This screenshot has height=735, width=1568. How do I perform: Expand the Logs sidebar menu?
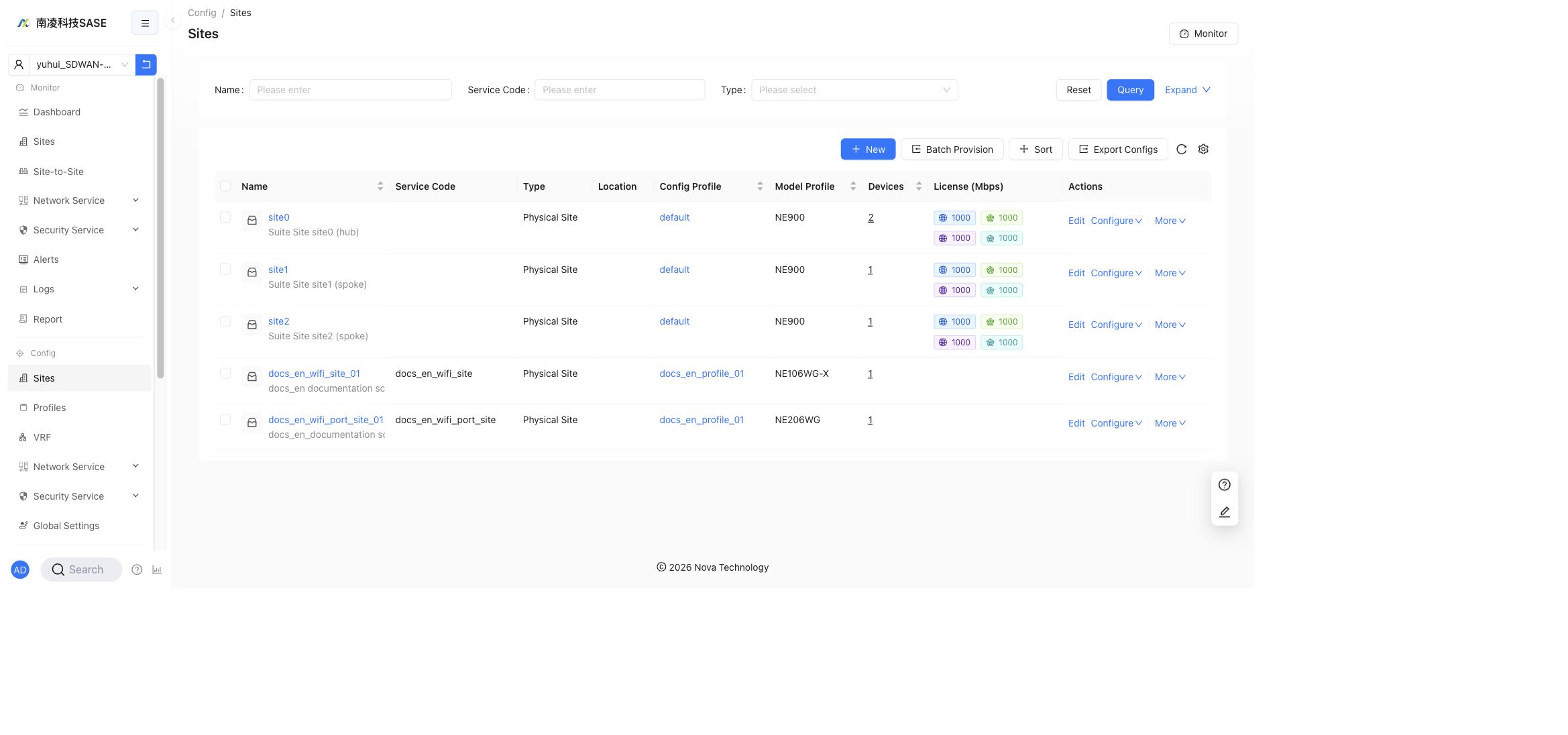click(x=79, y=289)
